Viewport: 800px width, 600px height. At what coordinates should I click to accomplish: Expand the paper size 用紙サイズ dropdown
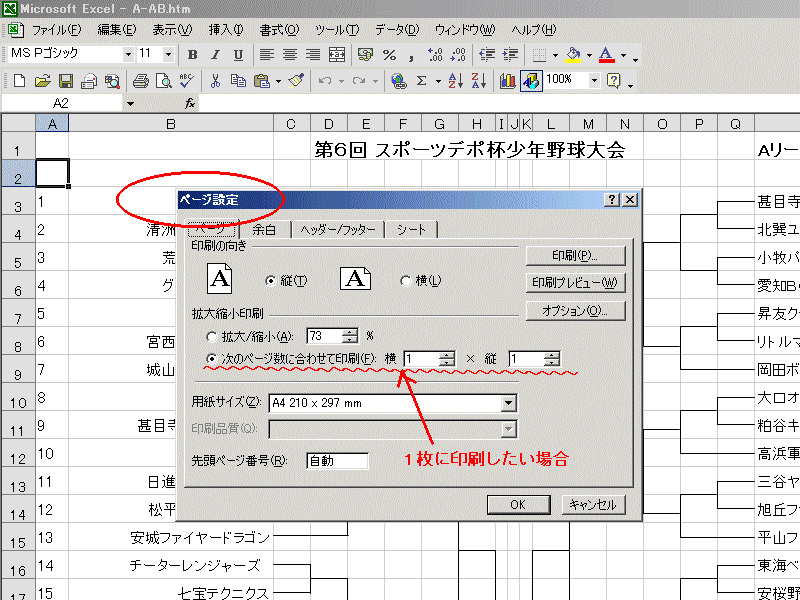pos(508,403)
